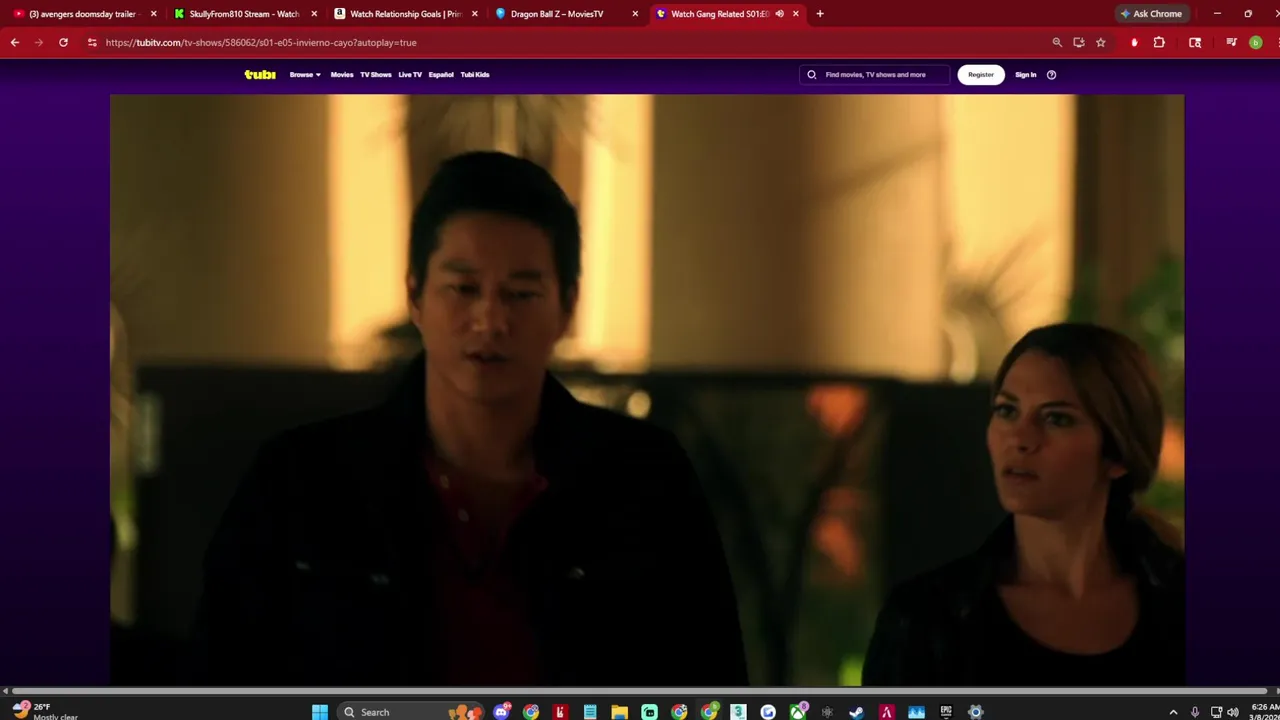Mute the Gang Related tab audio icon
This screenshot has height=720, width=1280.
pos(779,14)
